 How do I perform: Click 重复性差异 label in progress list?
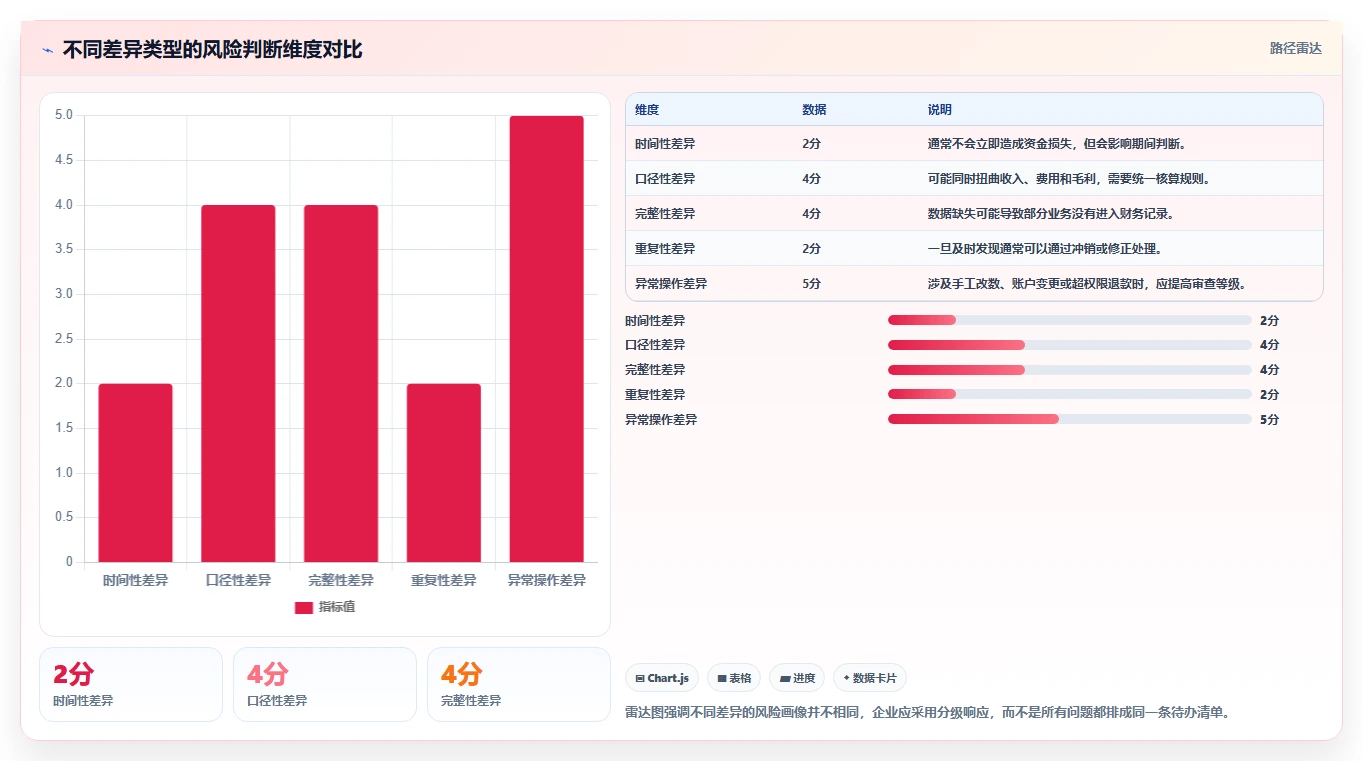655,395
